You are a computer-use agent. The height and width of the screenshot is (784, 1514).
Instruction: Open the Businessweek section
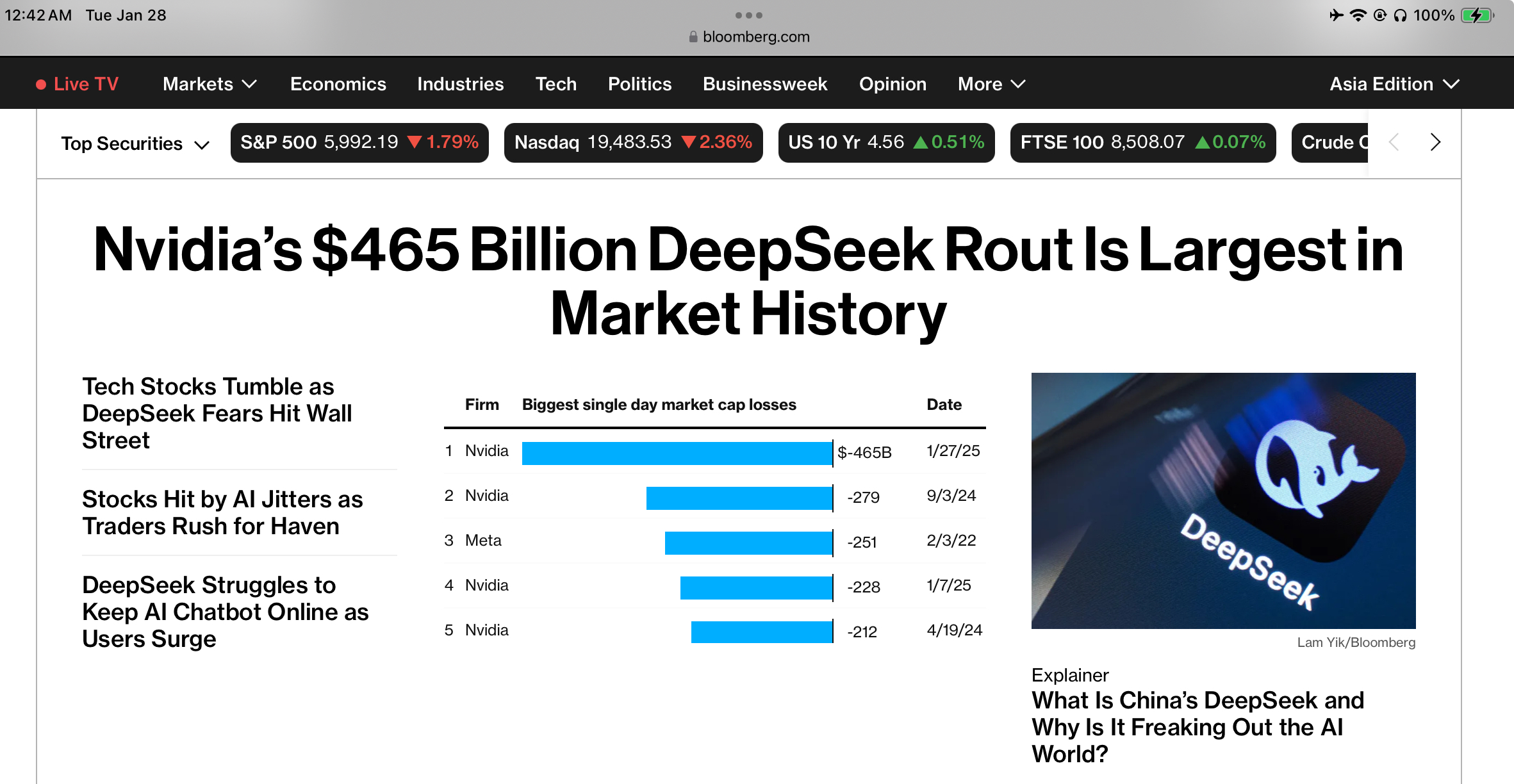pyautogui.click(x=765, y=84)
